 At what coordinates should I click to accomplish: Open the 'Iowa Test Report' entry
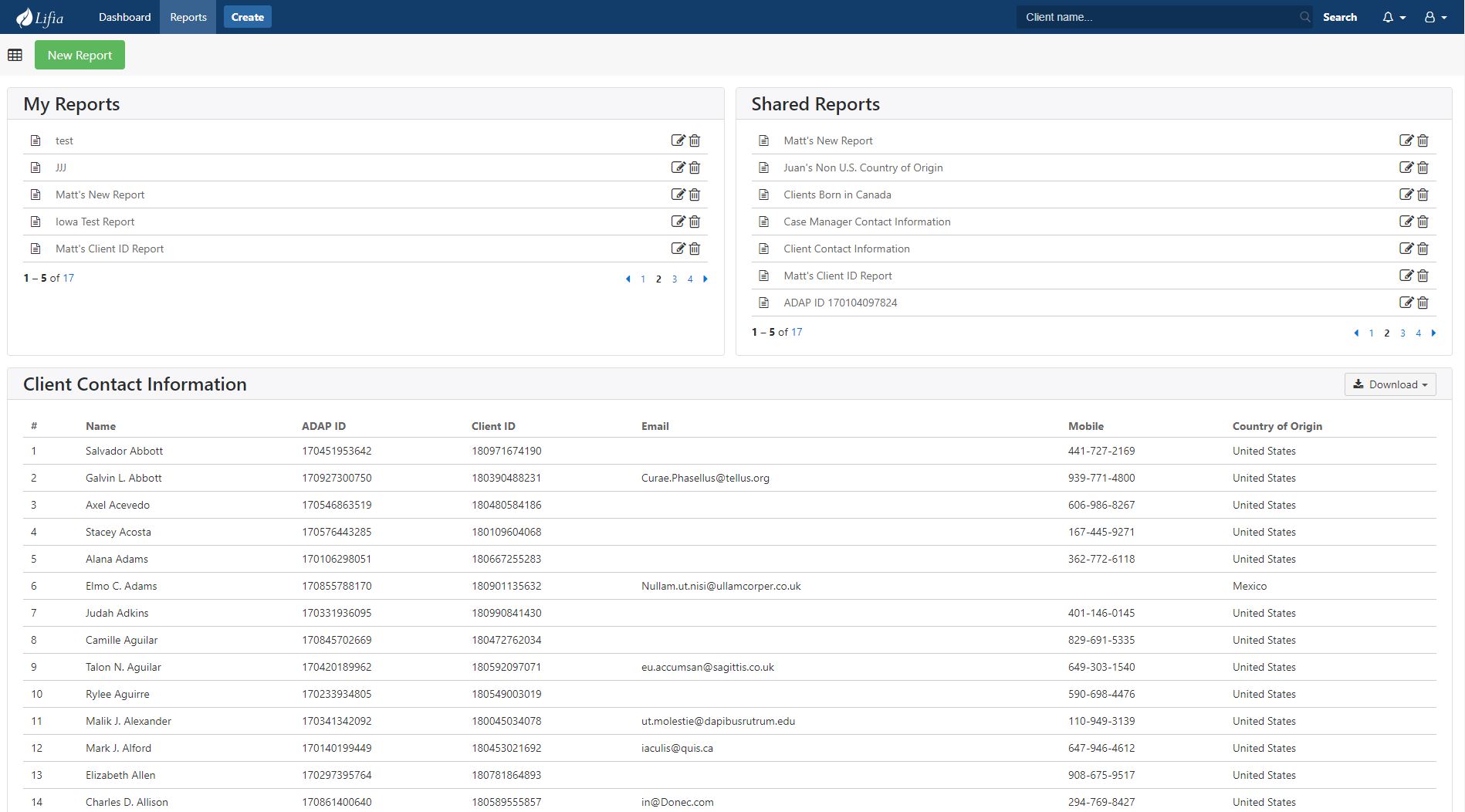[95, 222]
